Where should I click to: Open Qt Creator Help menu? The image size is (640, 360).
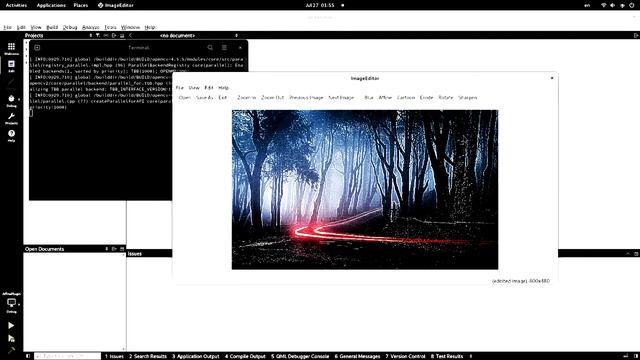tap(150, 27)
